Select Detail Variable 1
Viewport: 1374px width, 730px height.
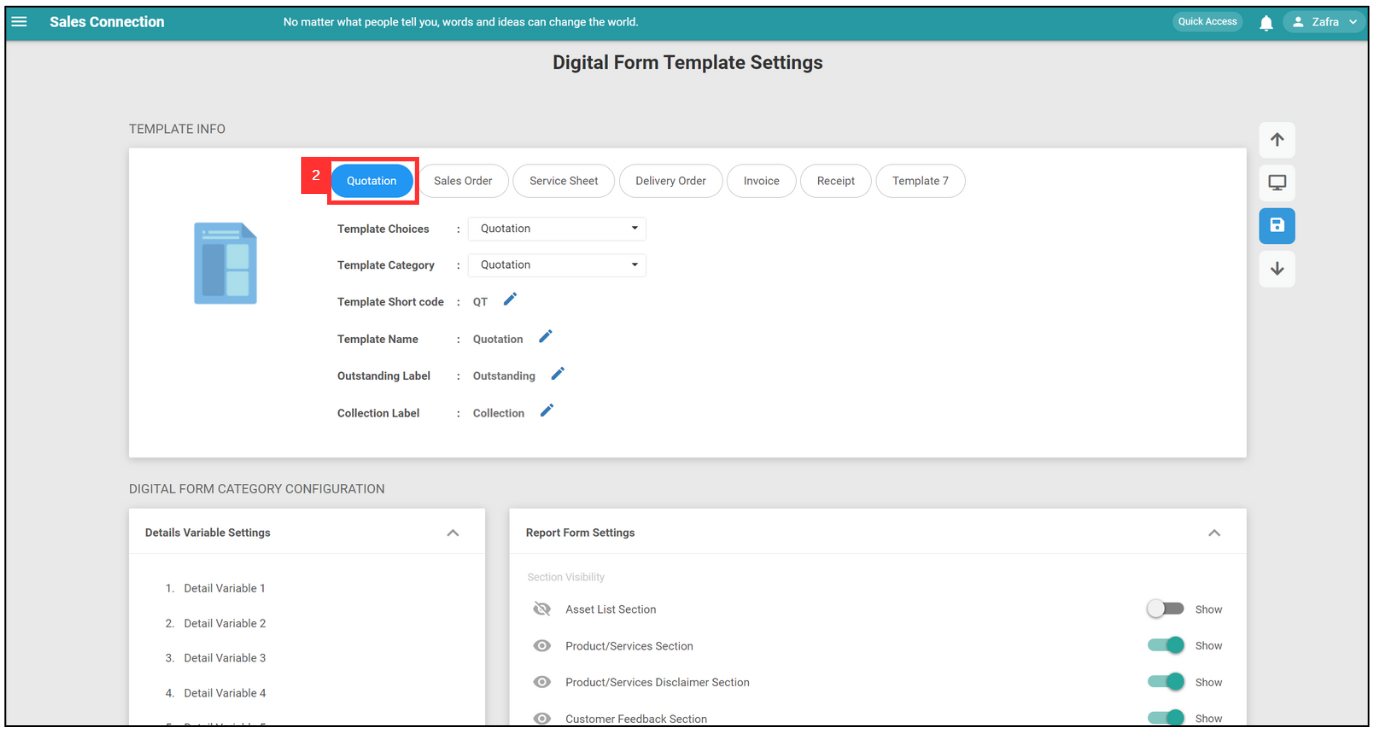tap(224, 588)
